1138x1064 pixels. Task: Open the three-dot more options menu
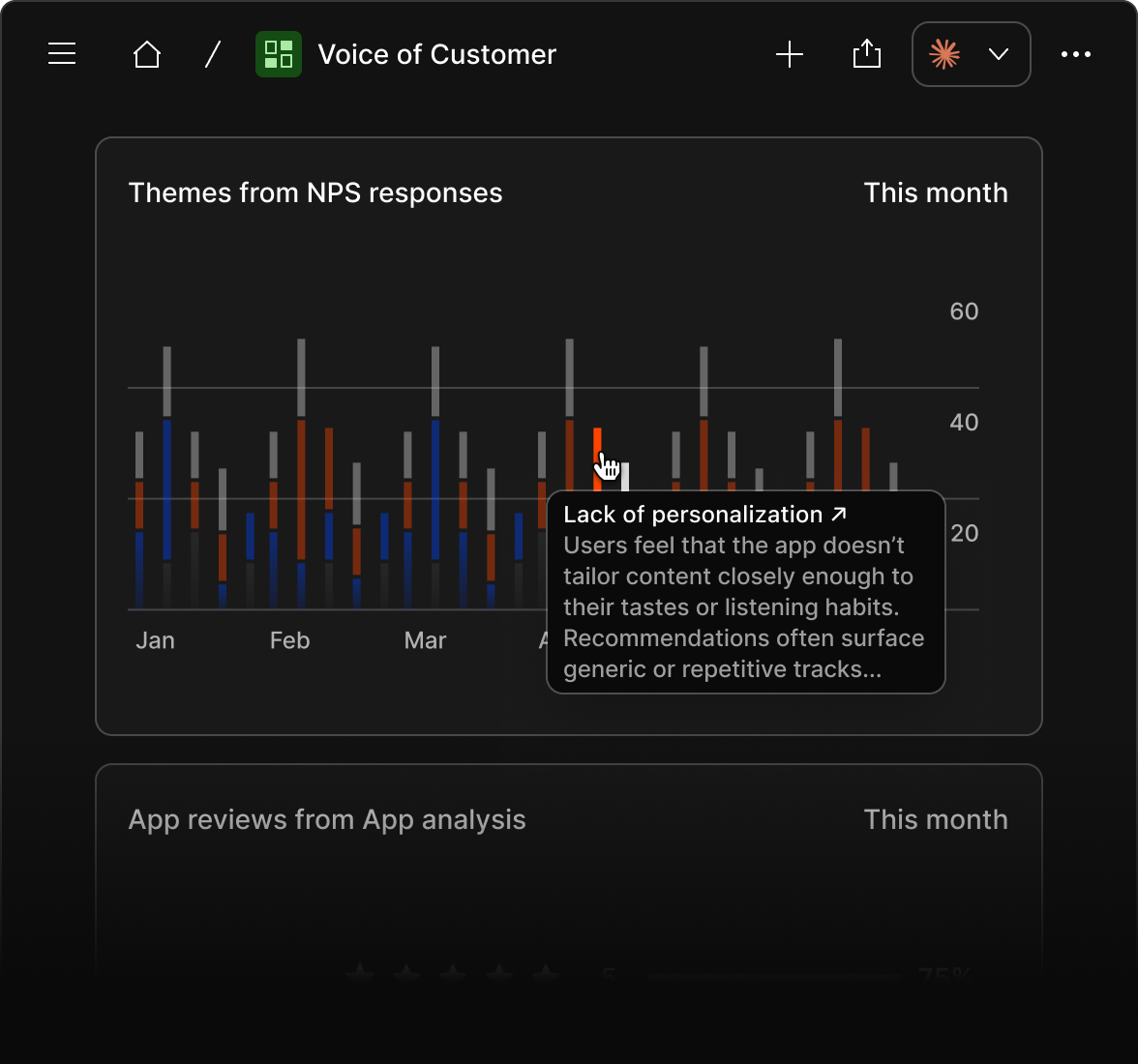(x=1076, y=54)
